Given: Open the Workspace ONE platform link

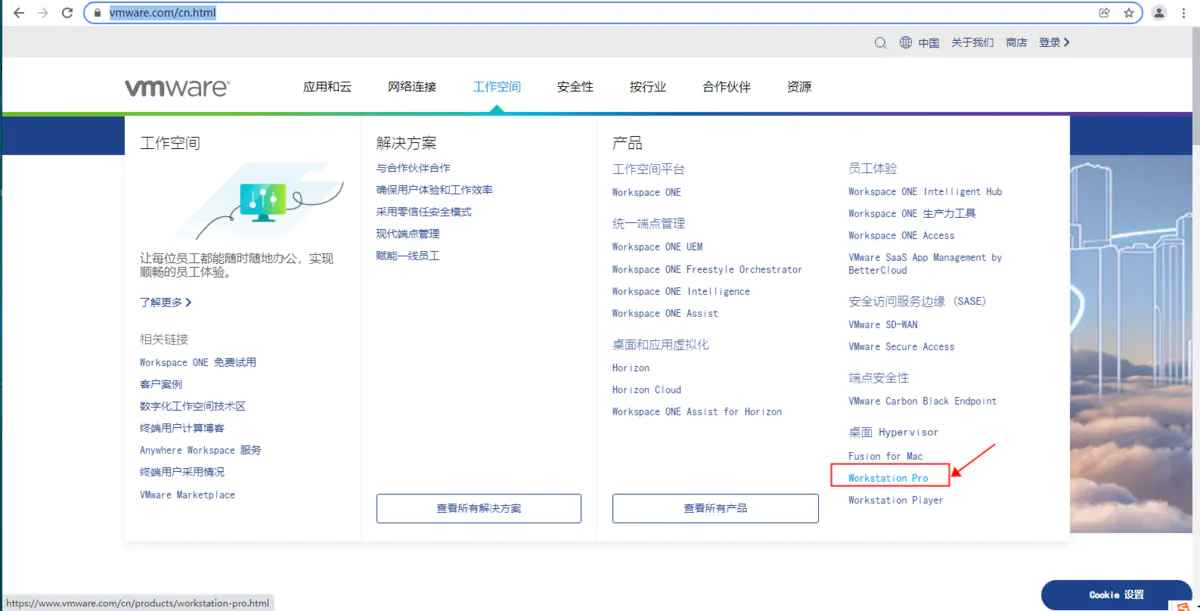Looking at the screenshot, I should [647, 192].
